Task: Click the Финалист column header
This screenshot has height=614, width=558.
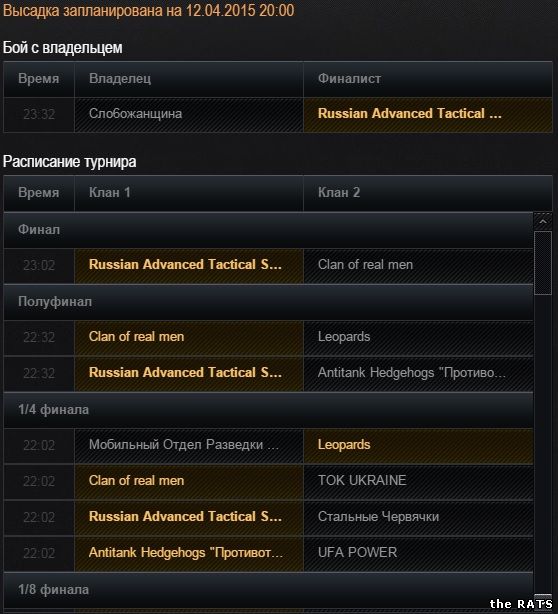Action: (428, 79)
